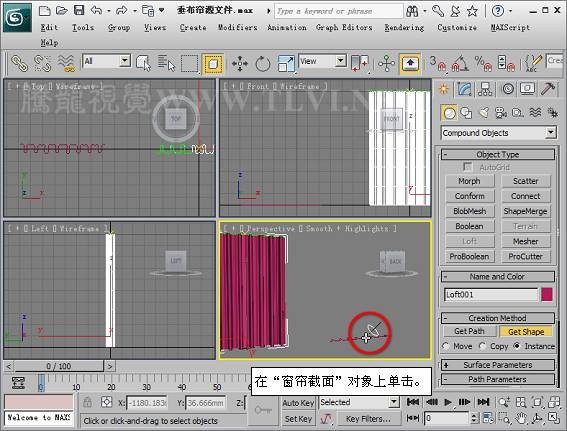Select the Bind to Space Warp tool
Viewport: 567px width, 431px height.
click(66, 63)
